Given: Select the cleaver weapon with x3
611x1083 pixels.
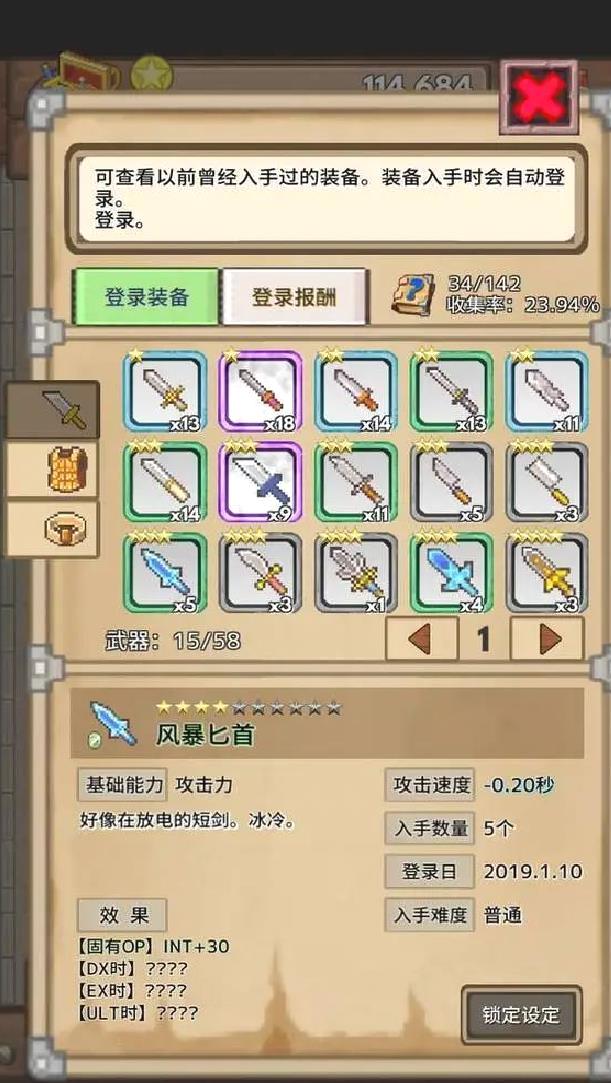Looking at the screenshot, I should coord(547,482).
